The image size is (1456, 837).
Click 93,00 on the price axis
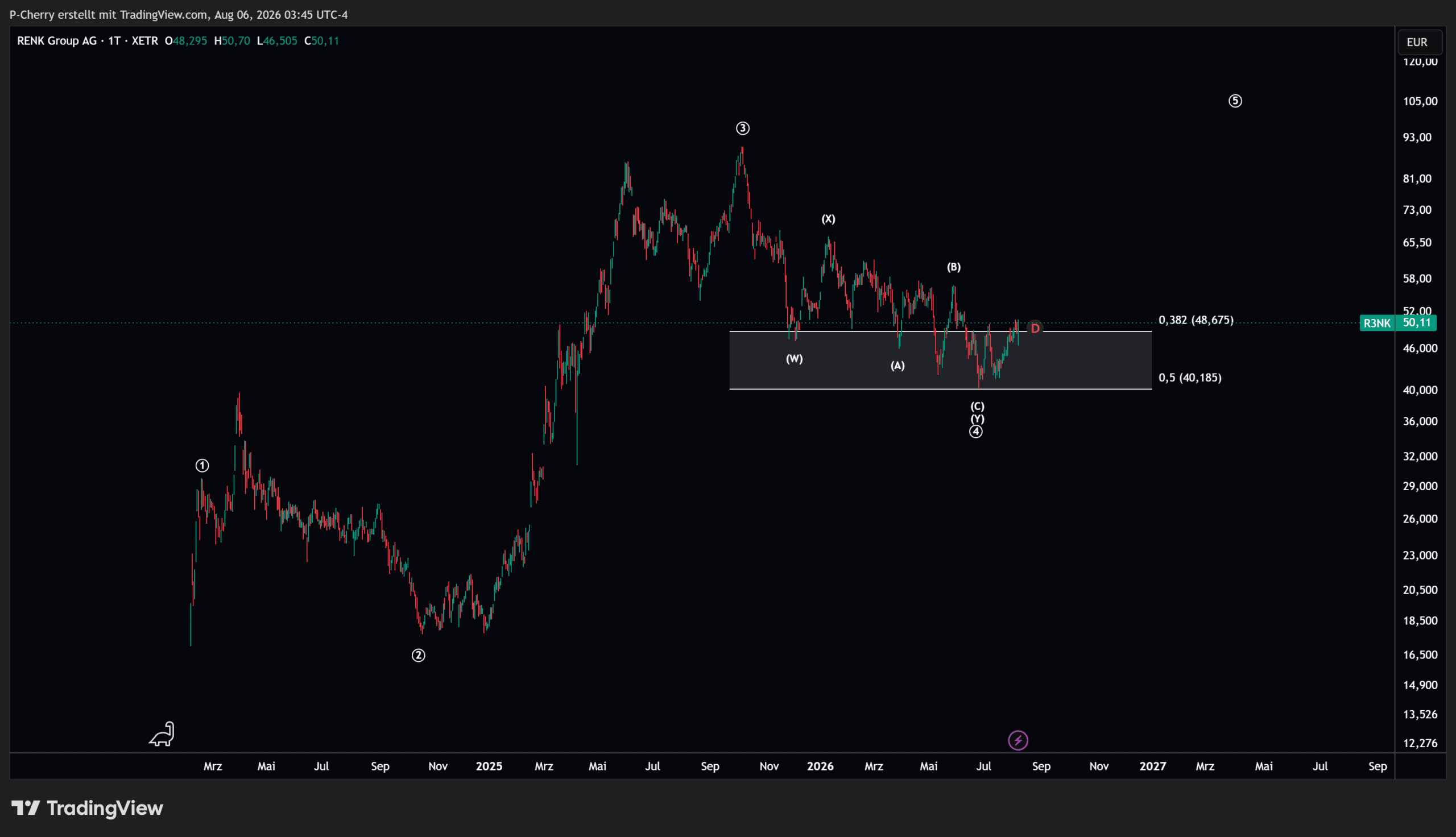pyautogui.click(x=1417, y=138)
